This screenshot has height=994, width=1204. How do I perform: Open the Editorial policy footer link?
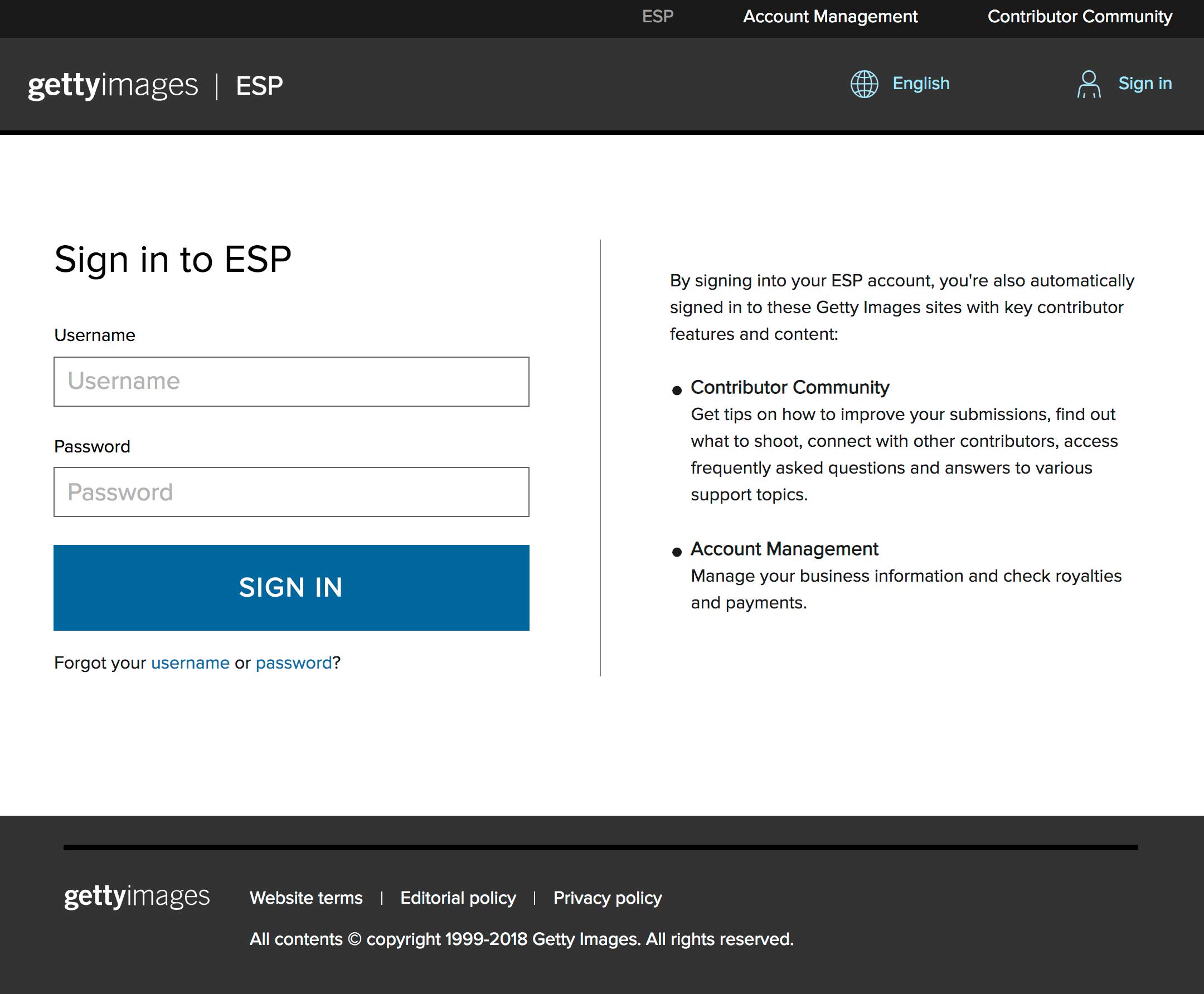click(458, 897)
